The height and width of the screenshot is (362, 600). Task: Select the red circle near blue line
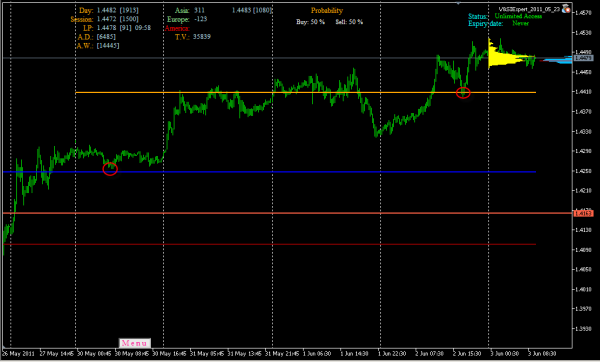tap(110, 169)
